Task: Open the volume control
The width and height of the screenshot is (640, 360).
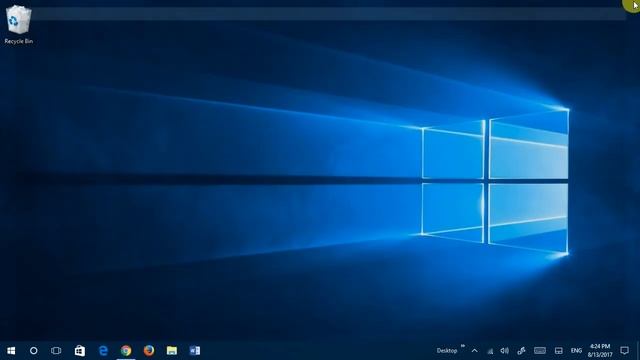Action: [x=504, y=351]
